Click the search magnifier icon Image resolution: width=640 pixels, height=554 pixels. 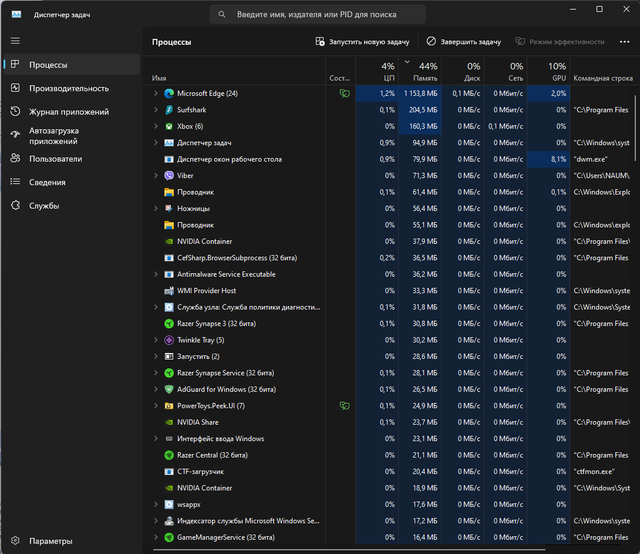[x=222, y=14]
